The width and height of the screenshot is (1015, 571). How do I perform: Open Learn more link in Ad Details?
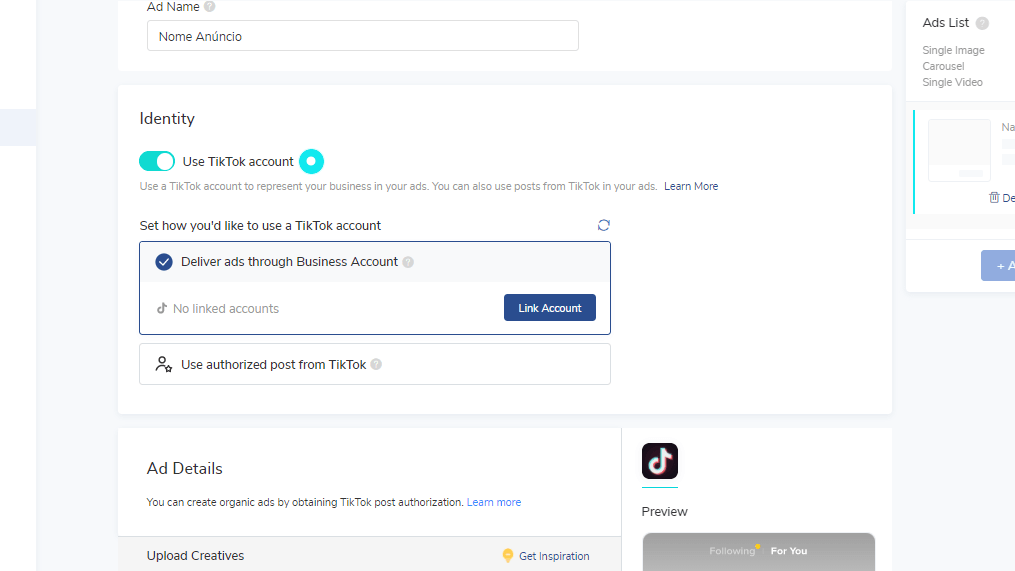tap(494, 502)
